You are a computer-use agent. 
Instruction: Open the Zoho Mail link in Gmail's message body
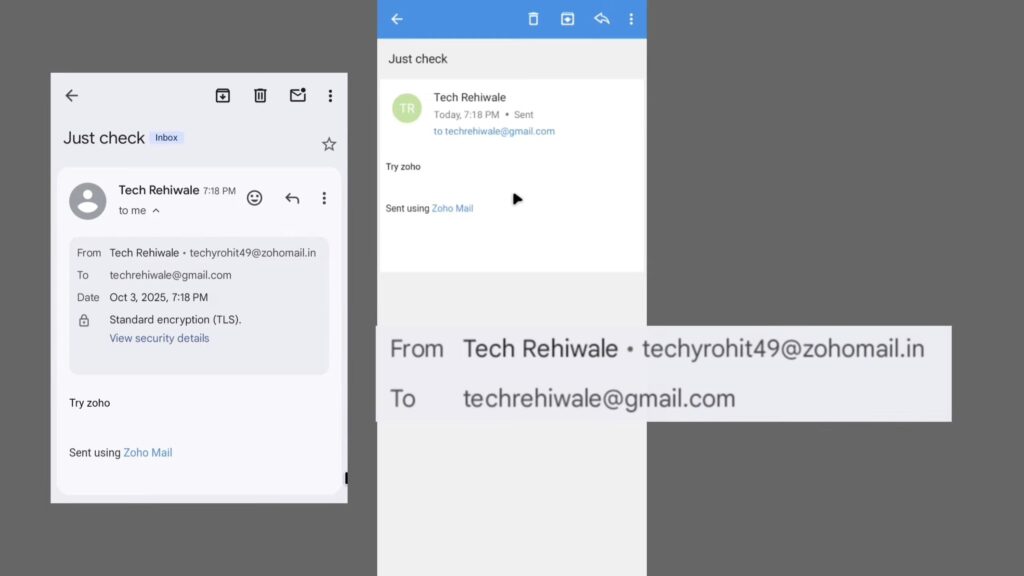click(x=148, y=453)
